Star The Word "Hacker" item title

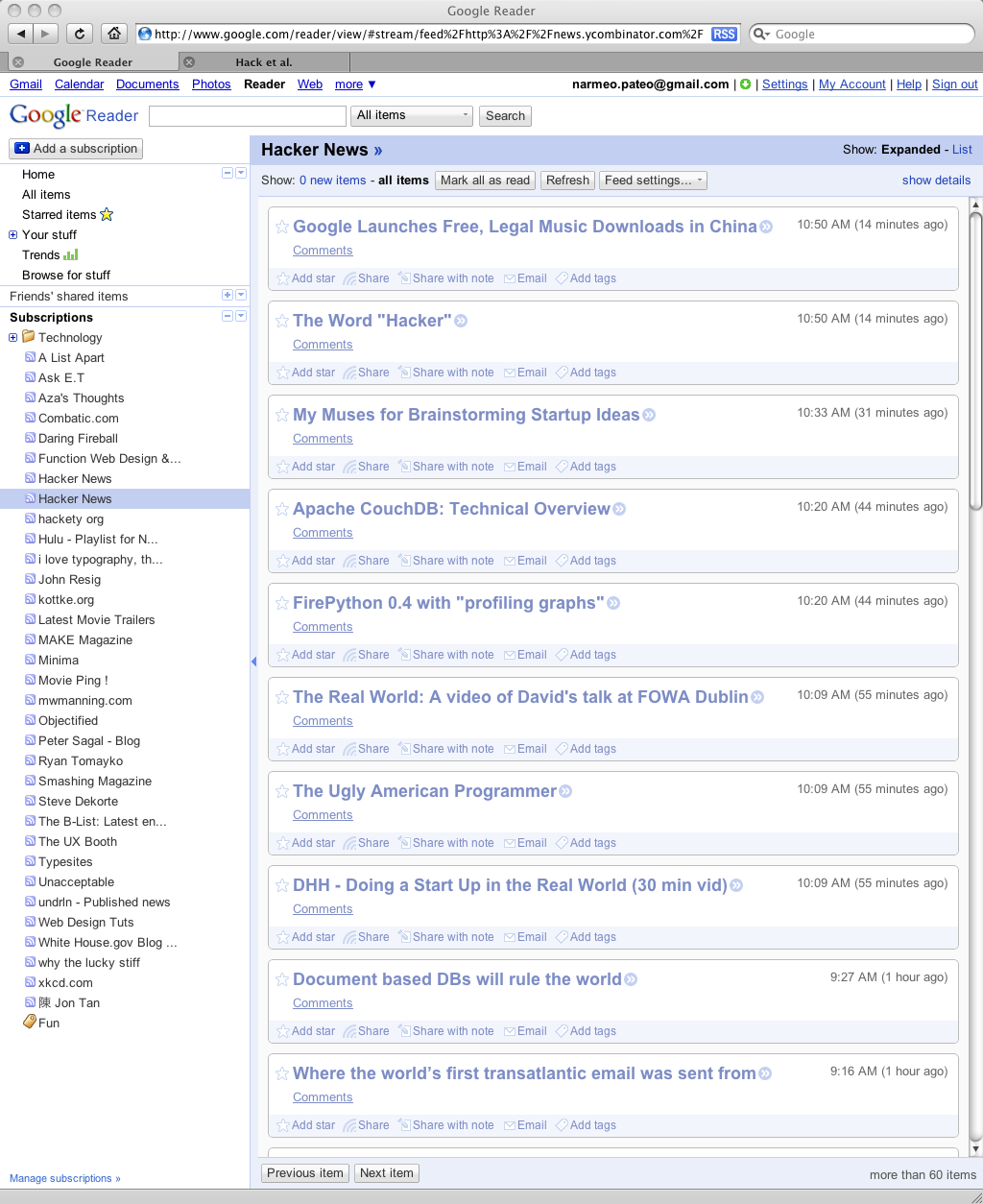pos(282,321)
